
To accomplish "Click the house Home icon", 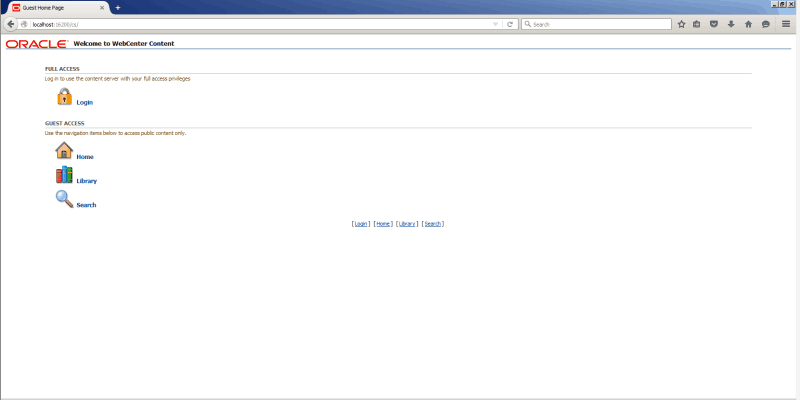I will pos(64,151).
